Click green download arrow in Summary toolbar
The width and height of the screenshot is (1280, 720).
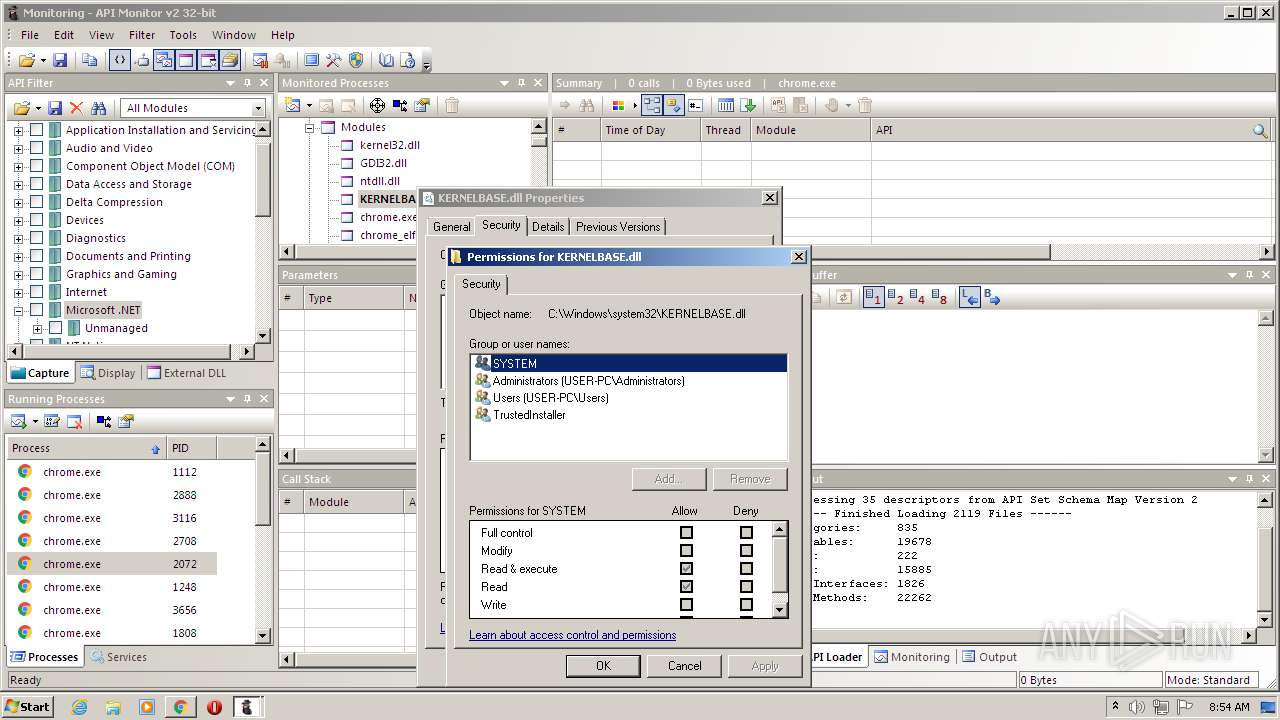pos(749,105)
